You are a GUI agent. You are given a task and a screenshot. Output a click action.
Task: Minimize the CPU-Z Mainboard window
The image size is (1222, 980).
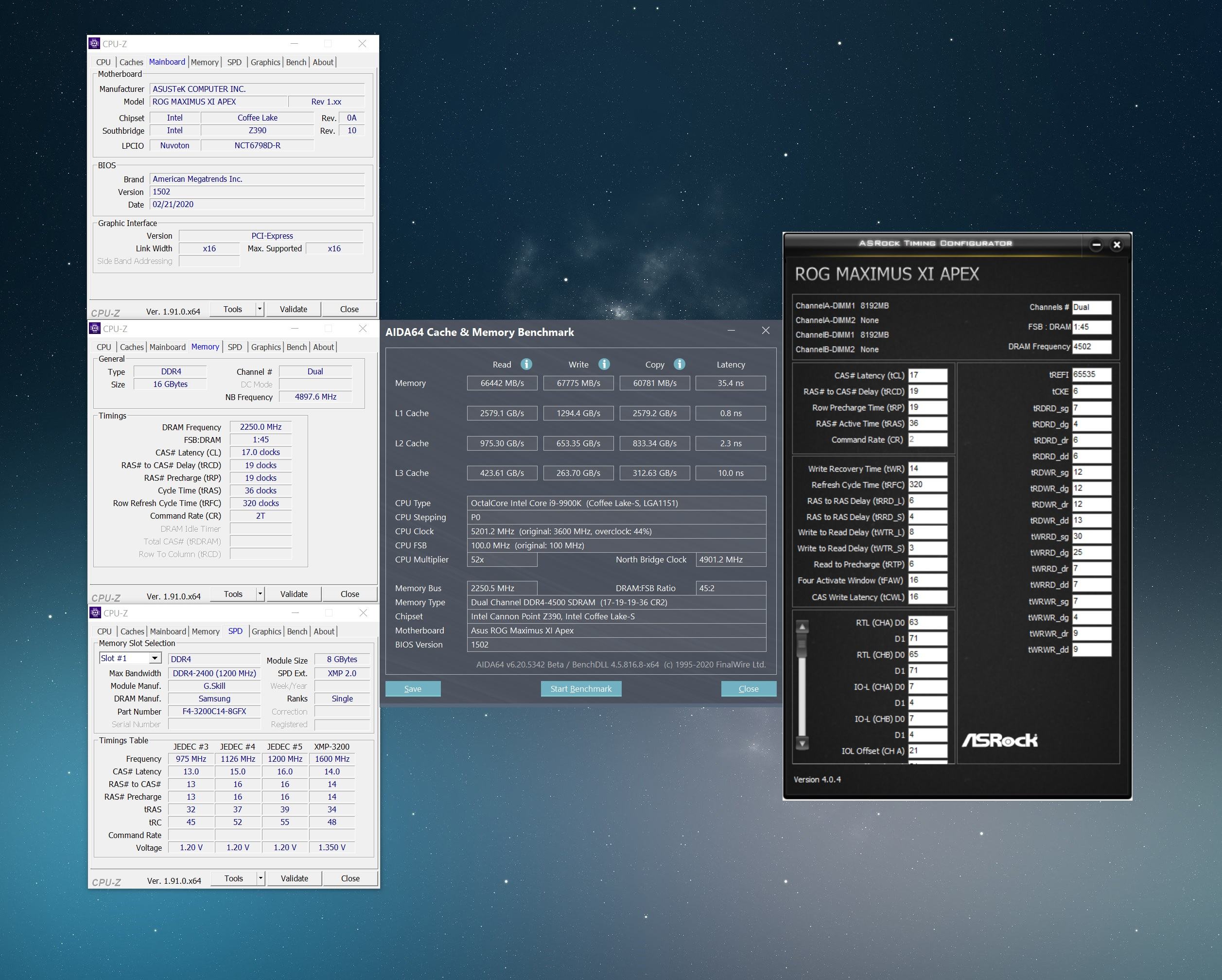point(294,44)
